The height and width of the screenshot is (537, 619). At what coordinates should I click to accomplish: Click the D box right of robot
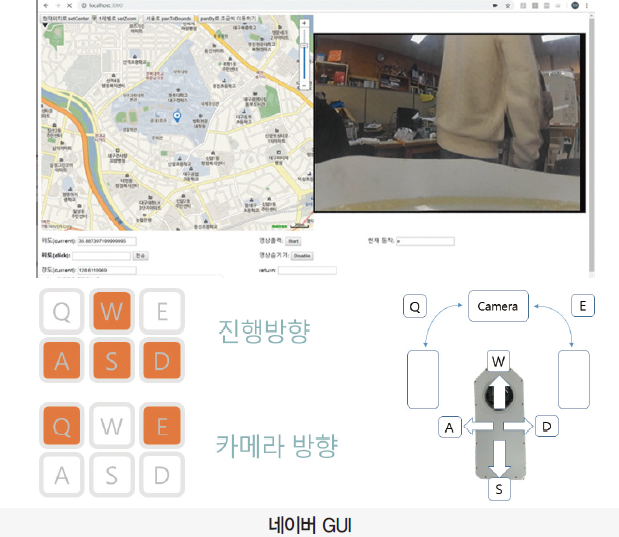pyautogui.click(x=547, y=426)
